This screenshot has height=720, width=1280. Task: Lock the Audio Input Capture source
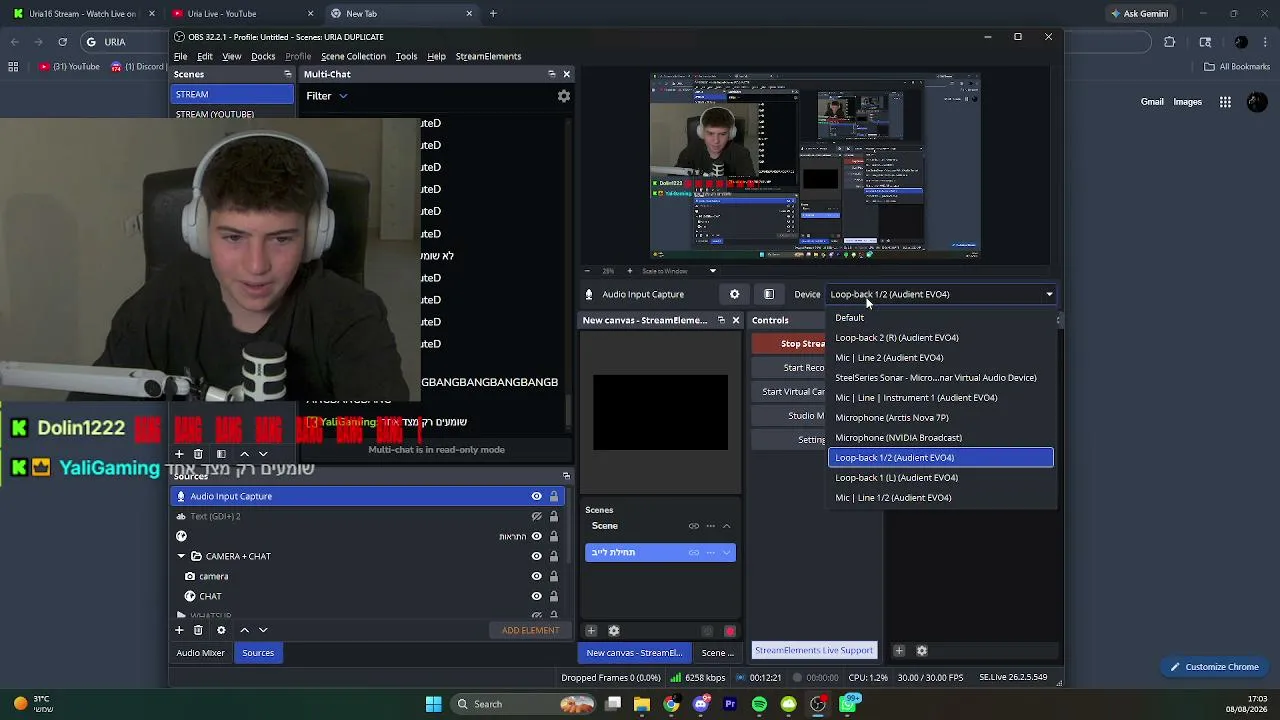553,496
